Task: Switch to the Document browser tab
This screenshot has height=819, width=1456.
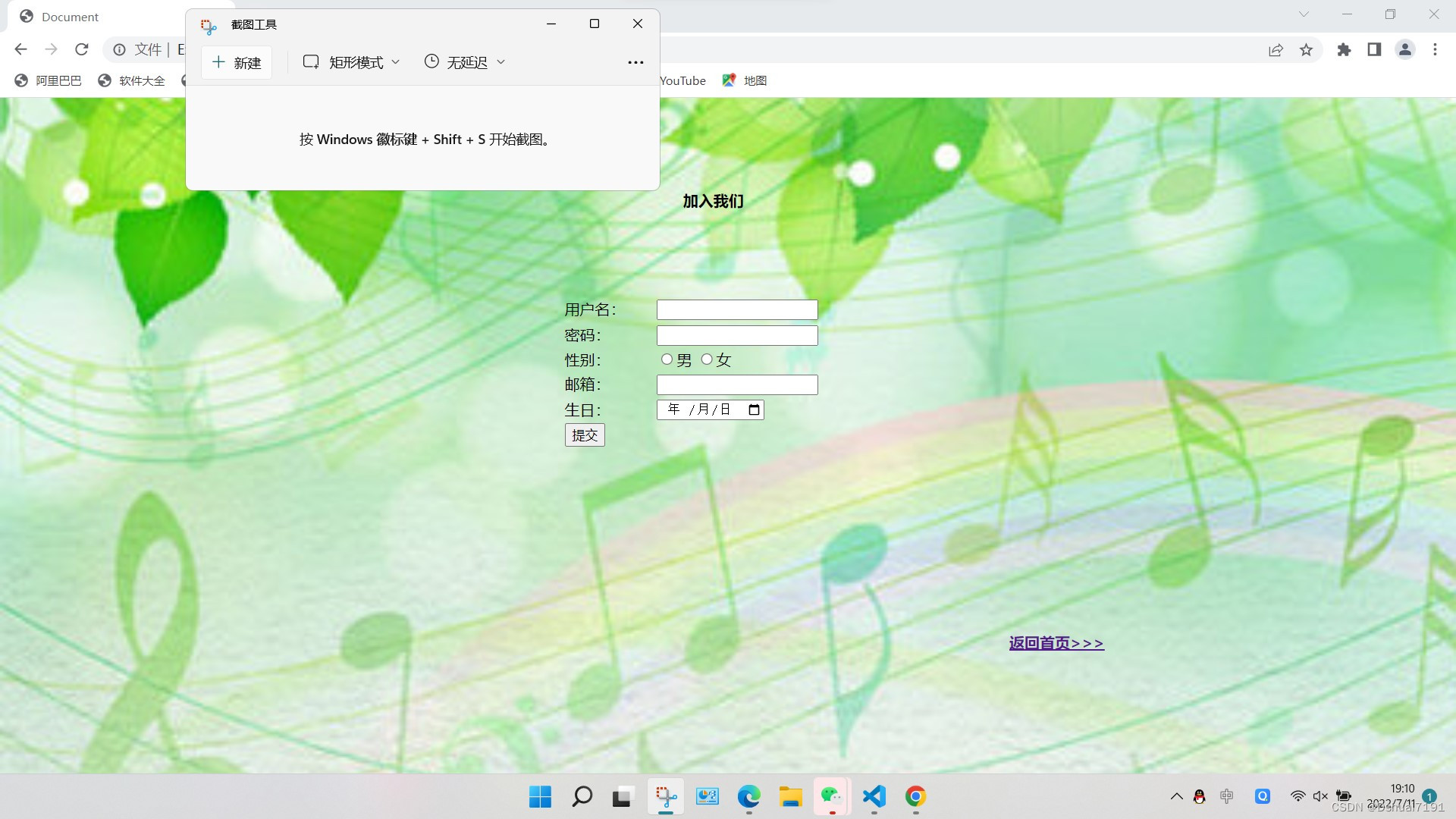Action: tap(70, 17)
